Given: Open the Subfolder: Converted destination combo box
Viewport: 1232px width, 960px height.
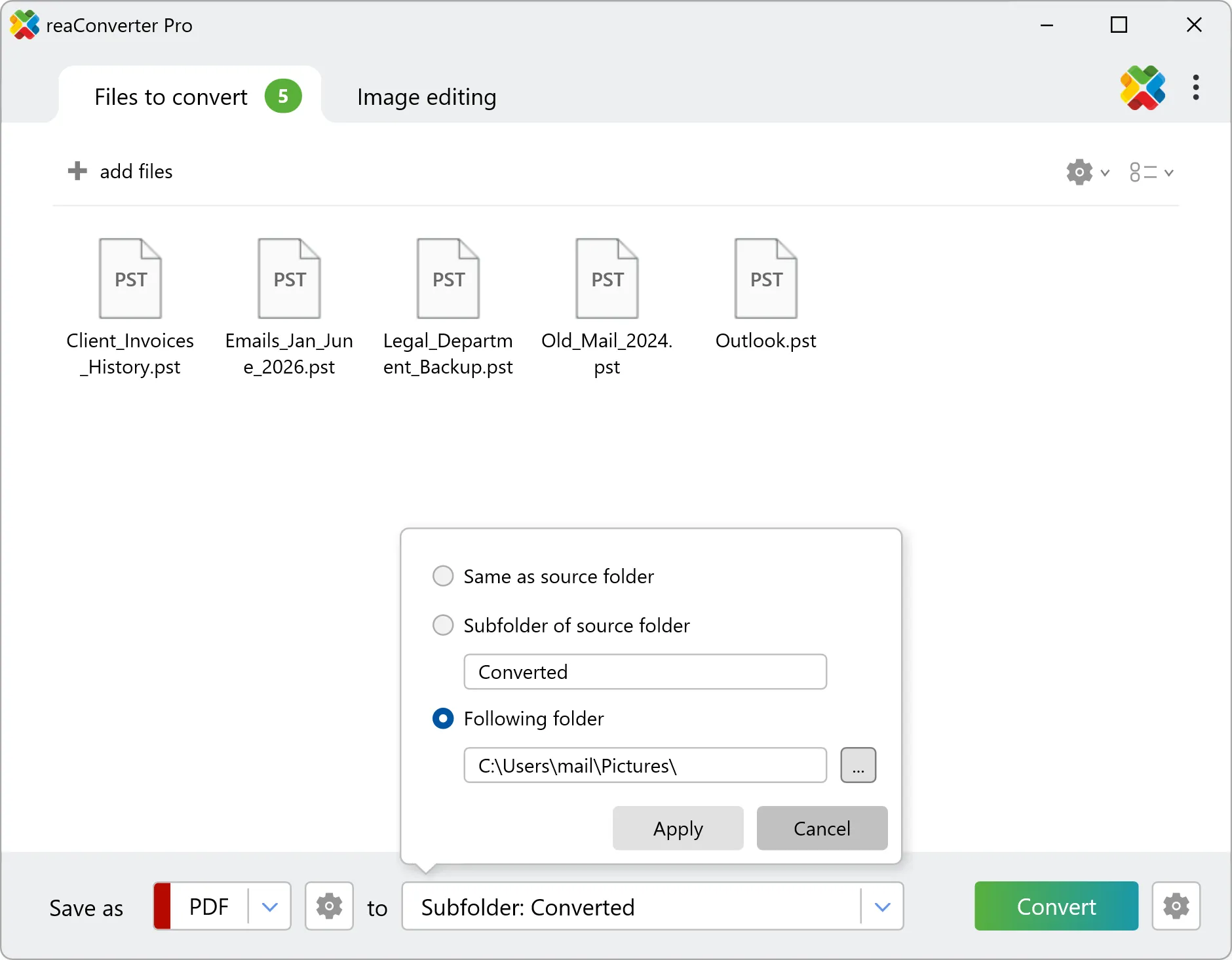Looking at the screenshot, I should pyautogui.click(x=653, y=906).
